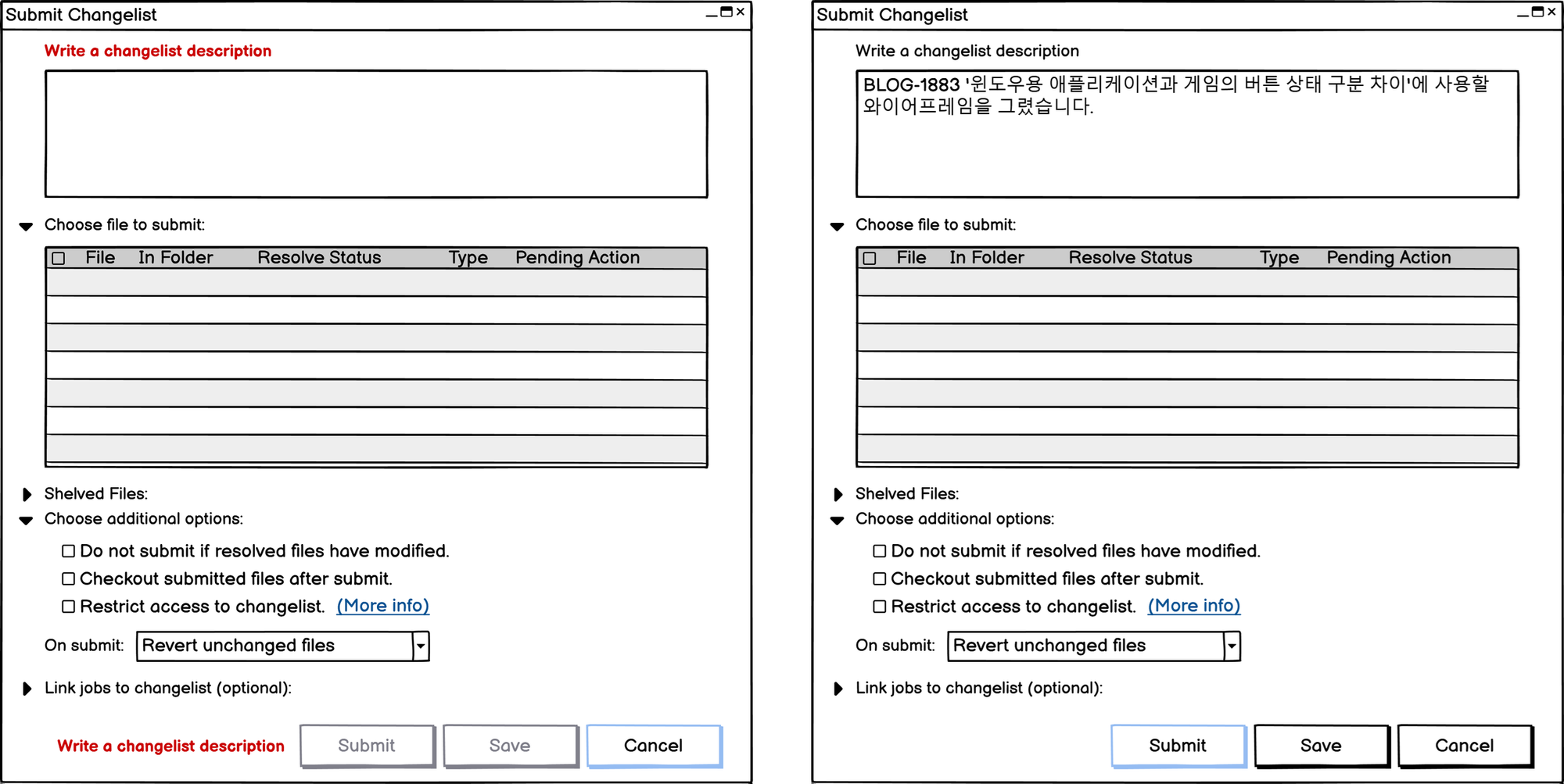Enable 'Do not submit if resolved files' in right window

pyautogui.click(x=880, y=551)
